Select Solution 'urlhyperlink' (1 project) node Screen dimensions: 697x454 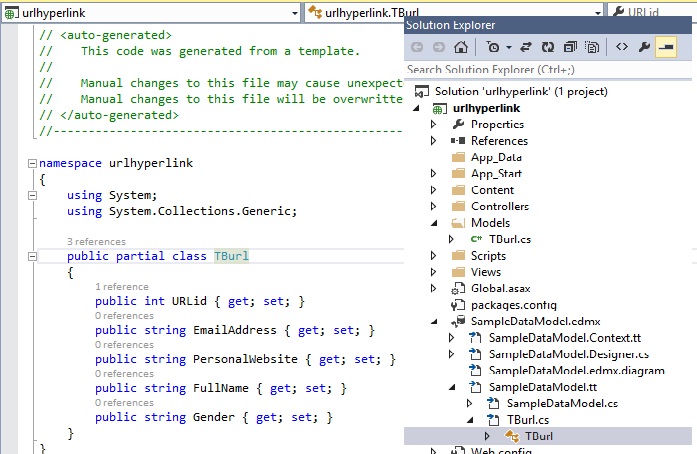(521, 92)
